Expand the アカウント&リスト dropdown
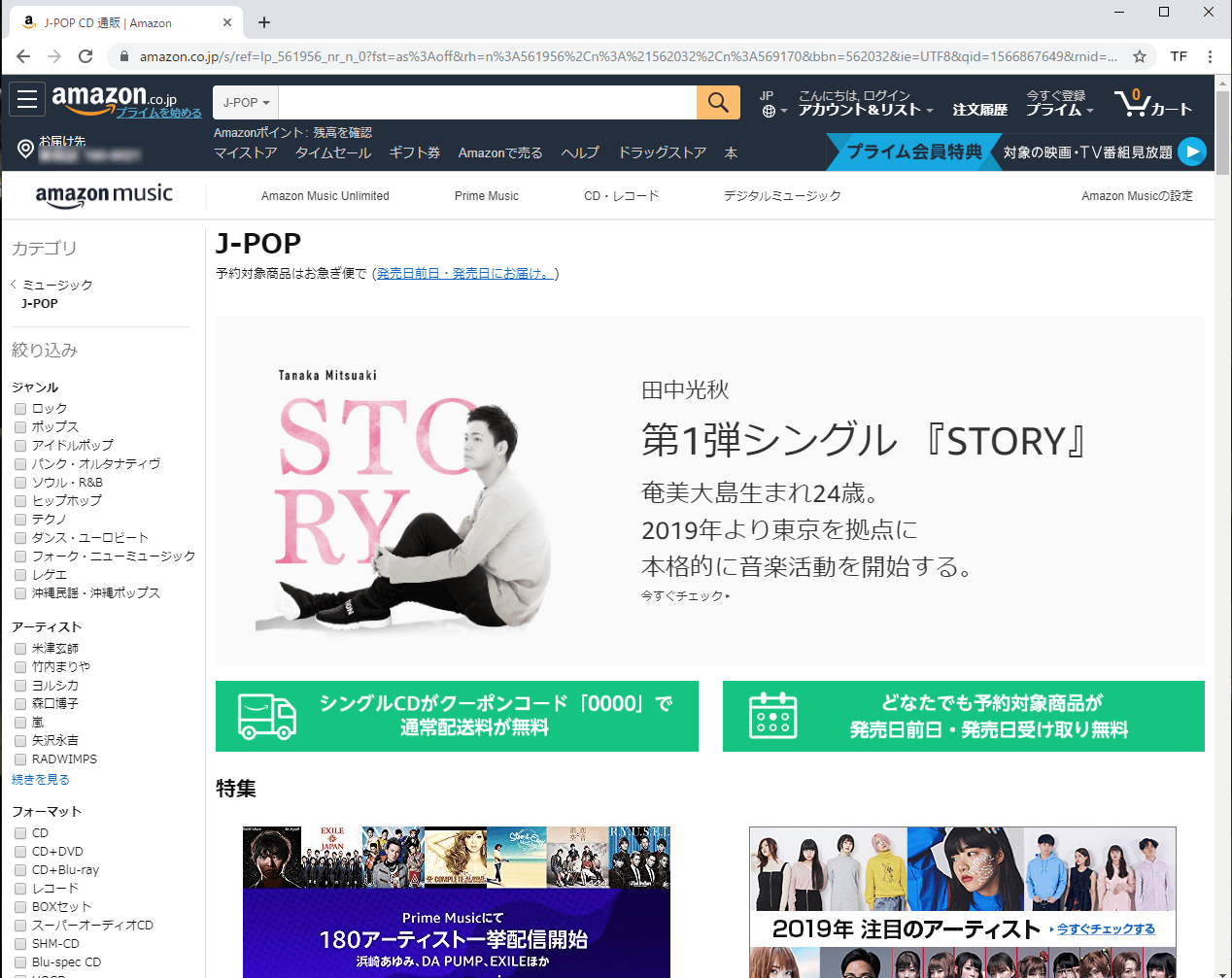This screenshot has height=978, width=1232. point(865,103)
